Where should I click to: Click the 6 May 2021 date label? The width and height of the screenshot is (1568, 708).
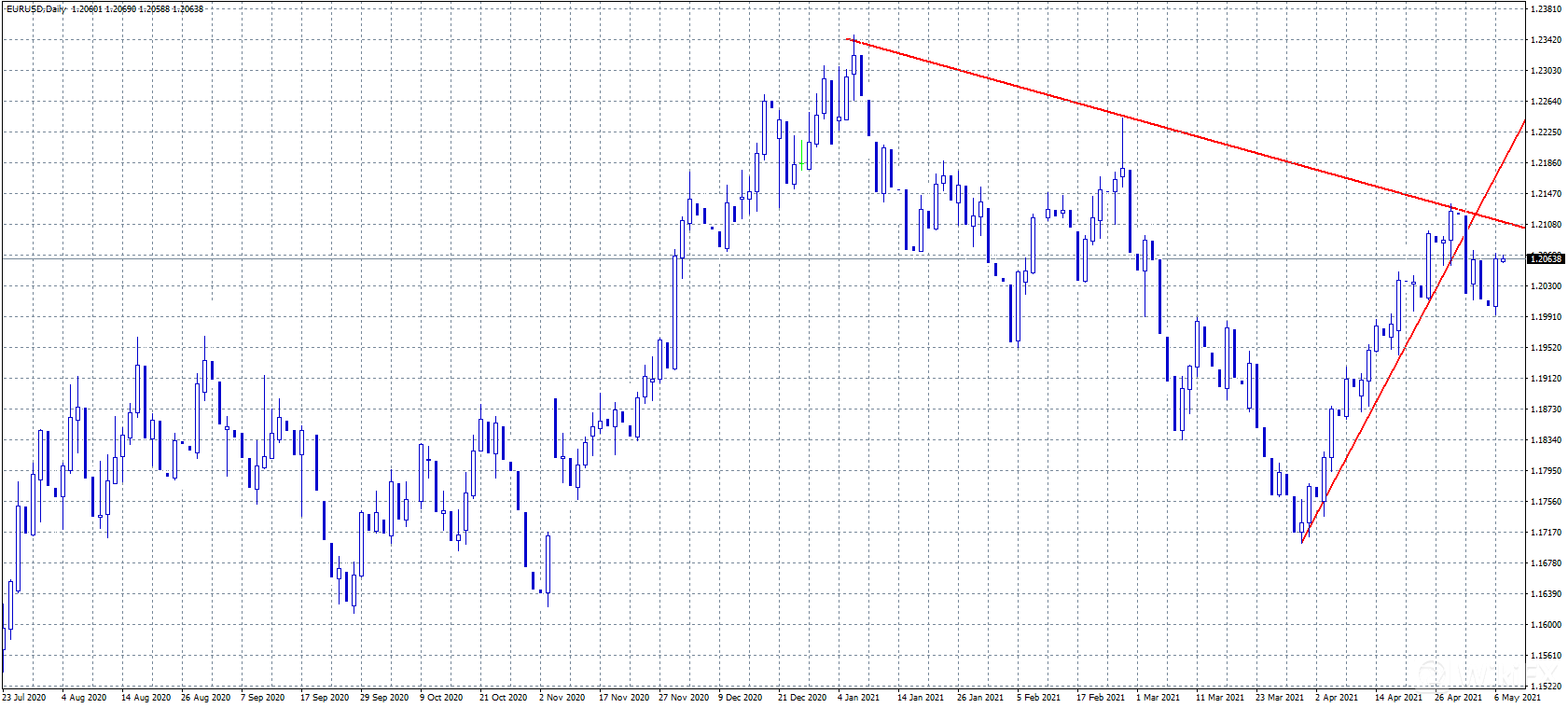[1518, 697]
